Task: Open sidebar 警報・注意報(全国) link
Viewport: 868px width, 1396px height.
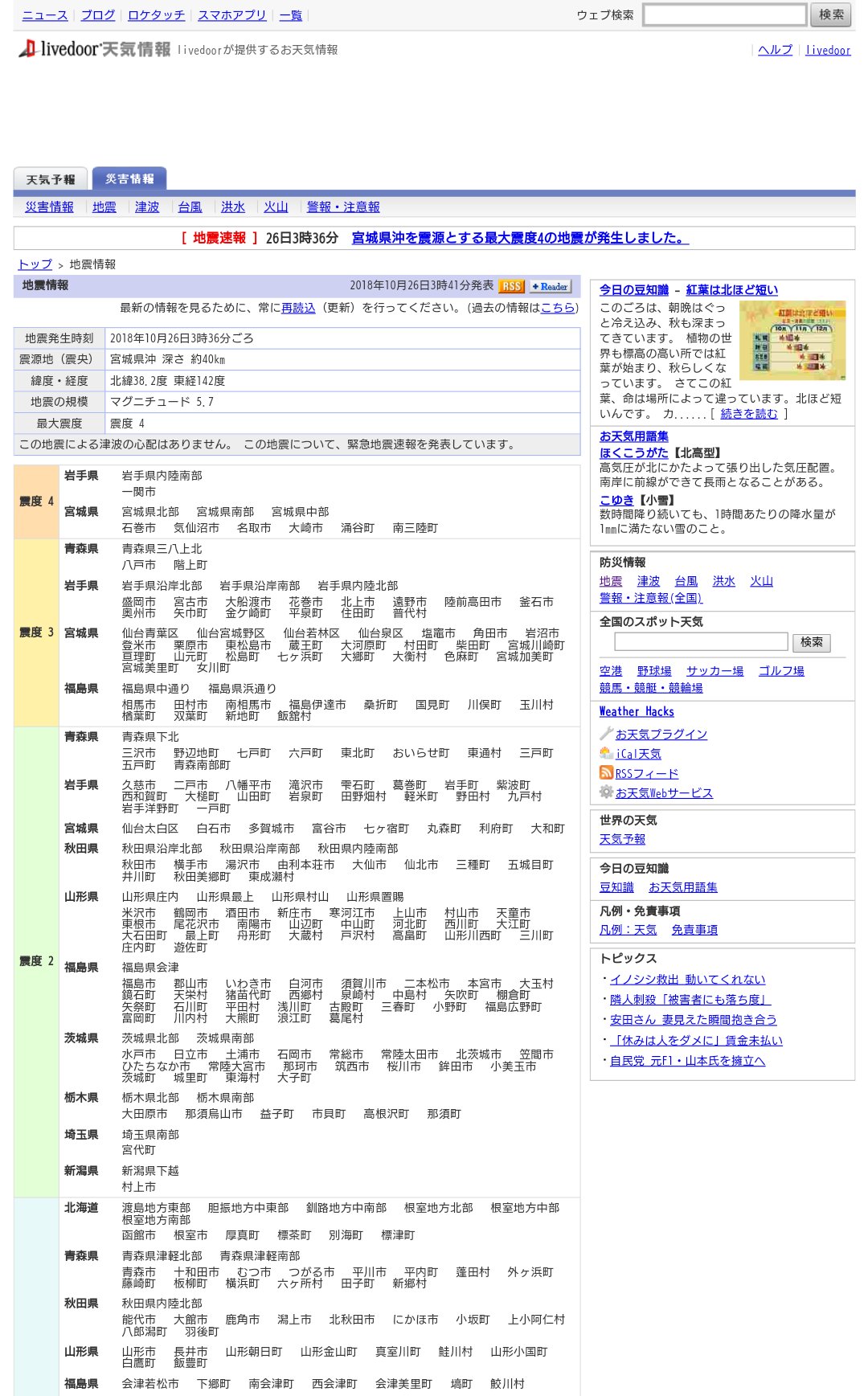Action: coord(651,598)
